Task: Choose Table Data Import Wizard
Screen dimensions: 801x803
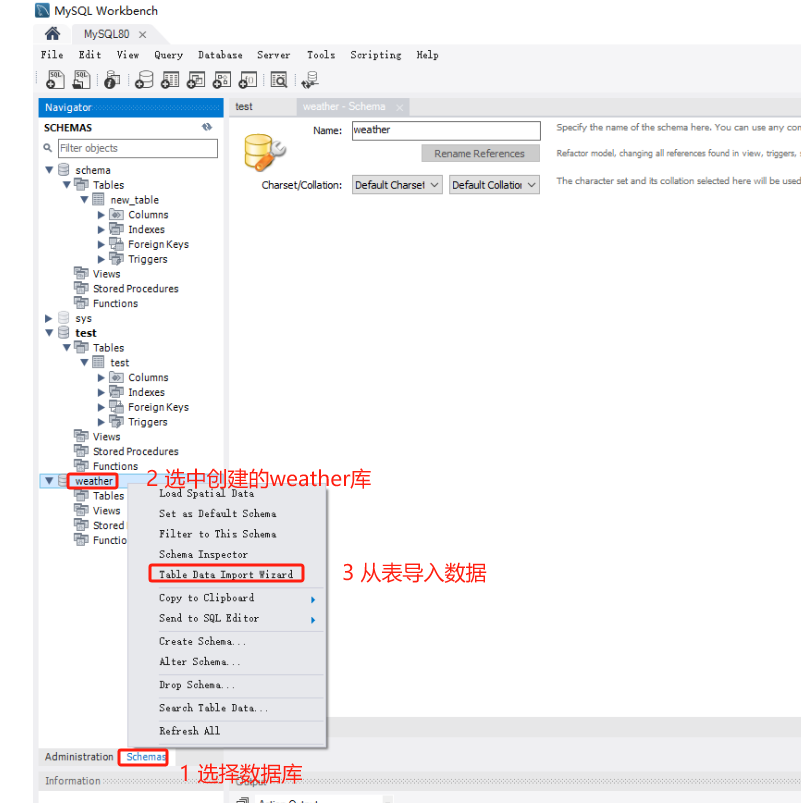Action: (x=226, y=574)
